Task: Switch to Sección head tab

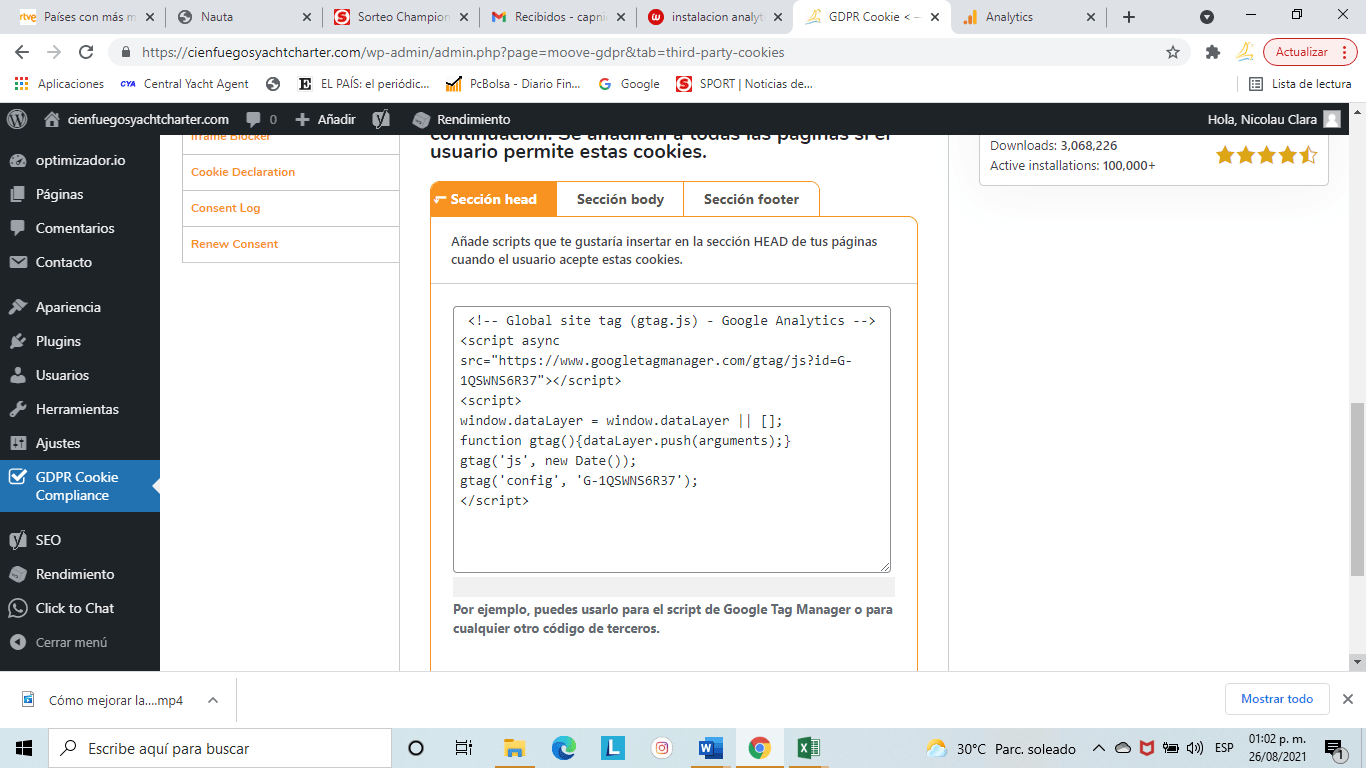Action: pos(493,199)
